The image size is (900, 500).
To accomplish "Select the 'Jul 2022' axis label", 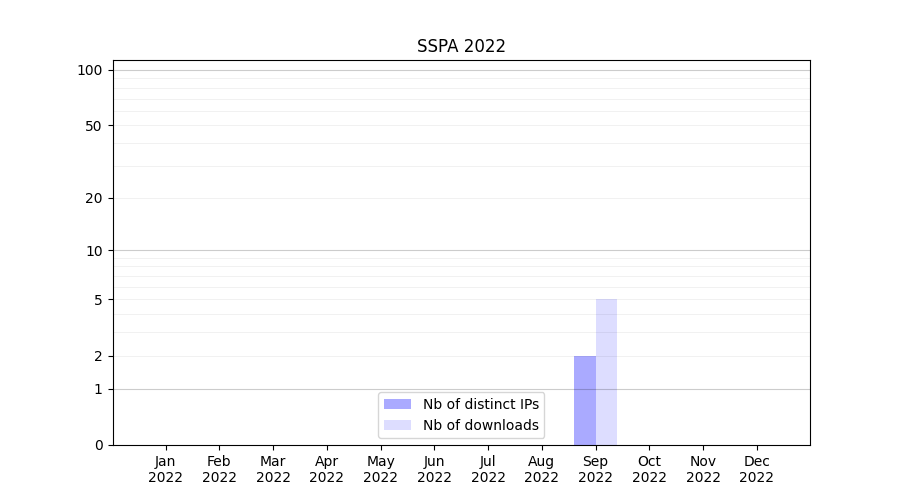I will (x=488, y=469).
